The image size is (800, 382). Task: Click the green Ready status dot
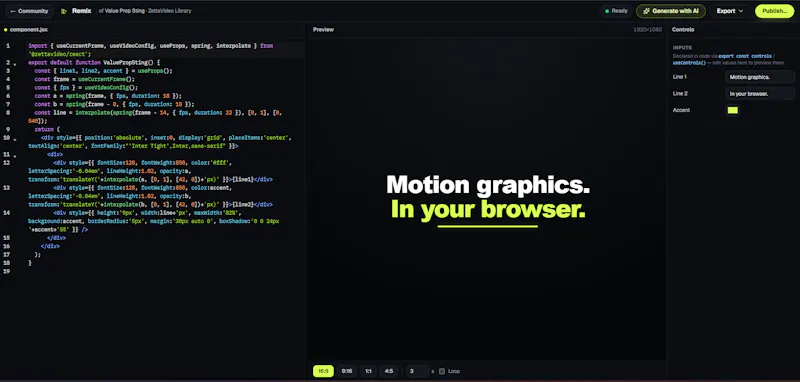tap(607, 11)
